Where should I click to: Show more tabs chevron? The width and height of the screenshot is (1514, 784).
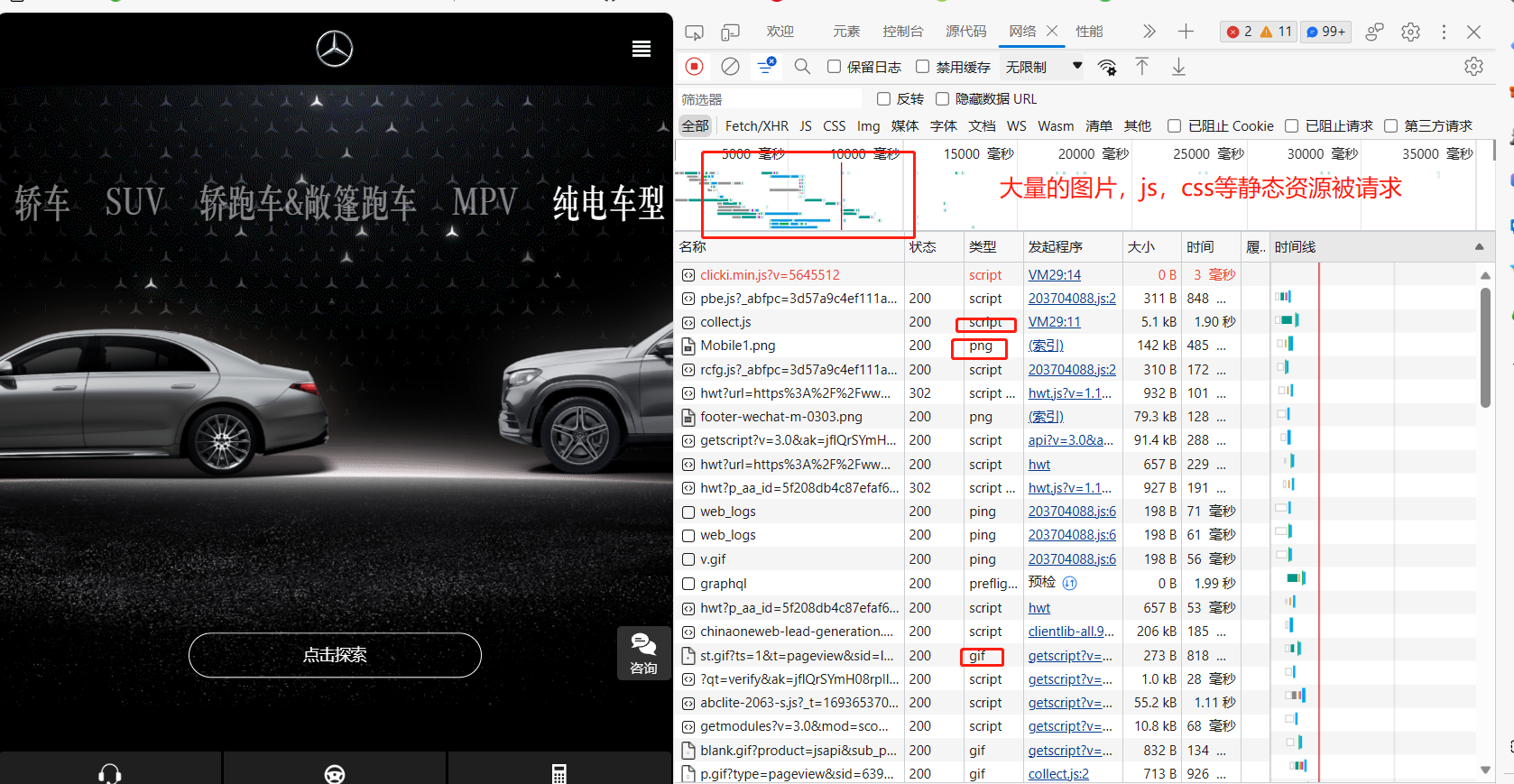pyautogui.click(x=1149, y=32)
